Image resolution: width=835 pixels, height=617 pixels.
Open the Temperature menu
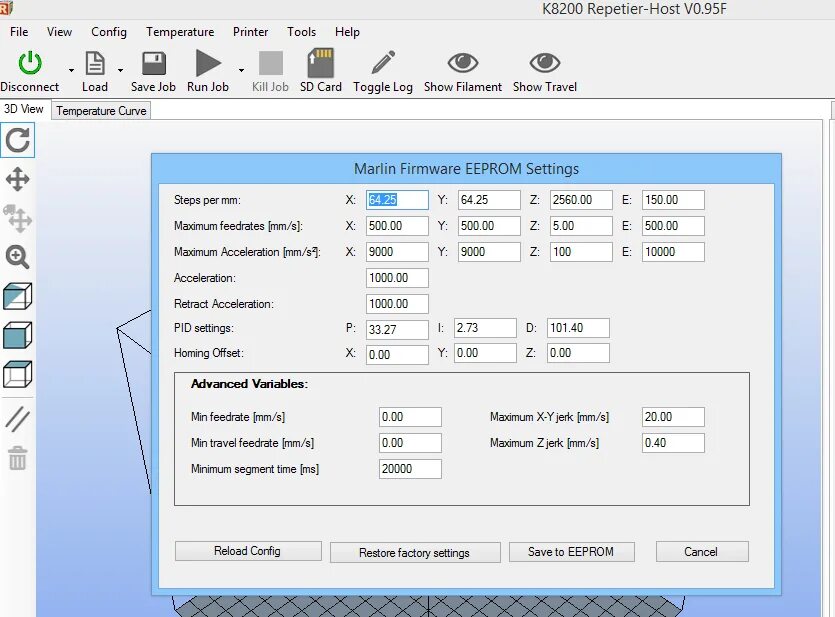click(x=180, y=32)
